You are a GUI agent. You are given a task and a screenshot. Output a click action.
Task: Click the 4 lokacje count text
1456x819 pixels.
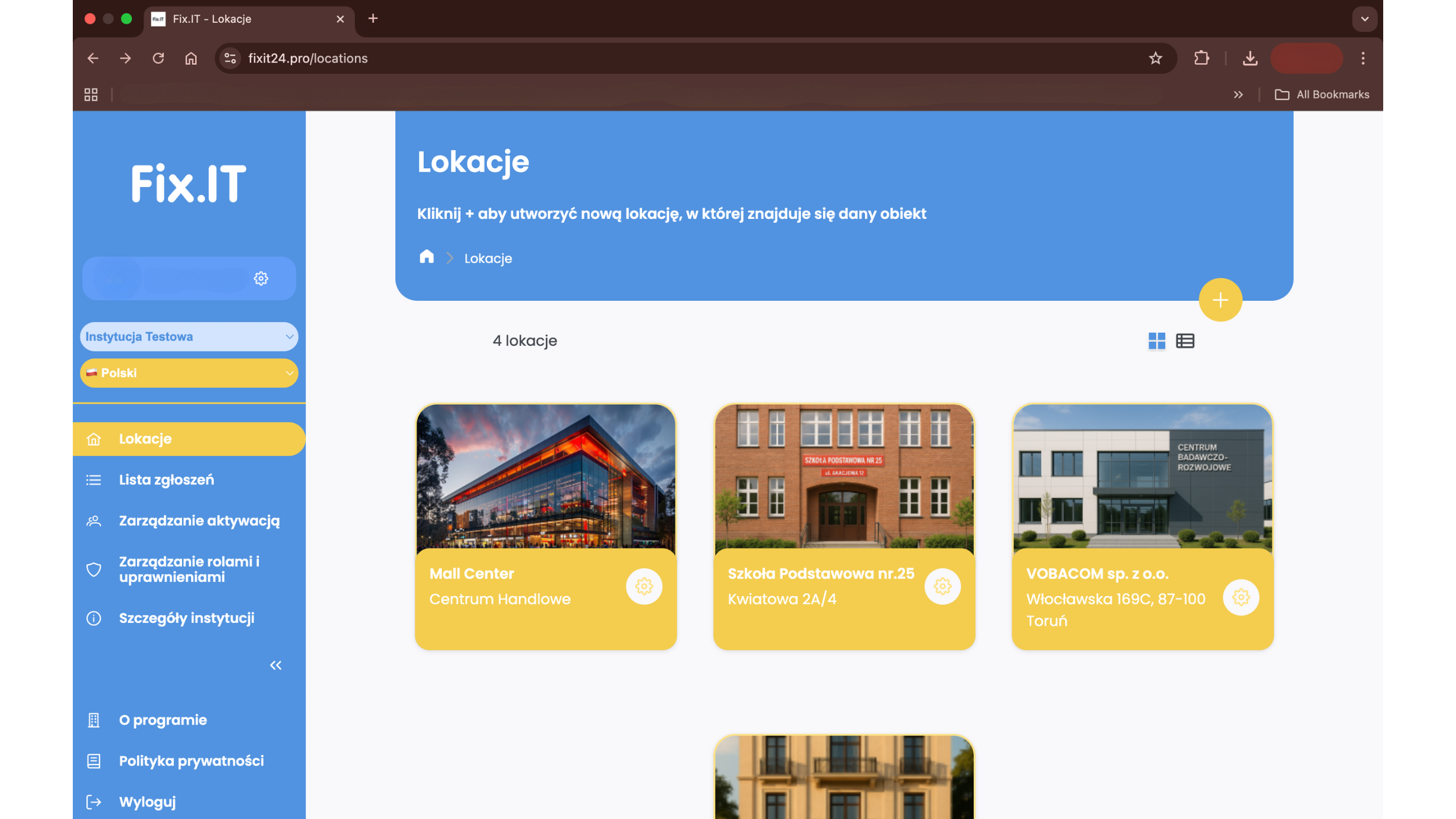[x=524, y=341]
